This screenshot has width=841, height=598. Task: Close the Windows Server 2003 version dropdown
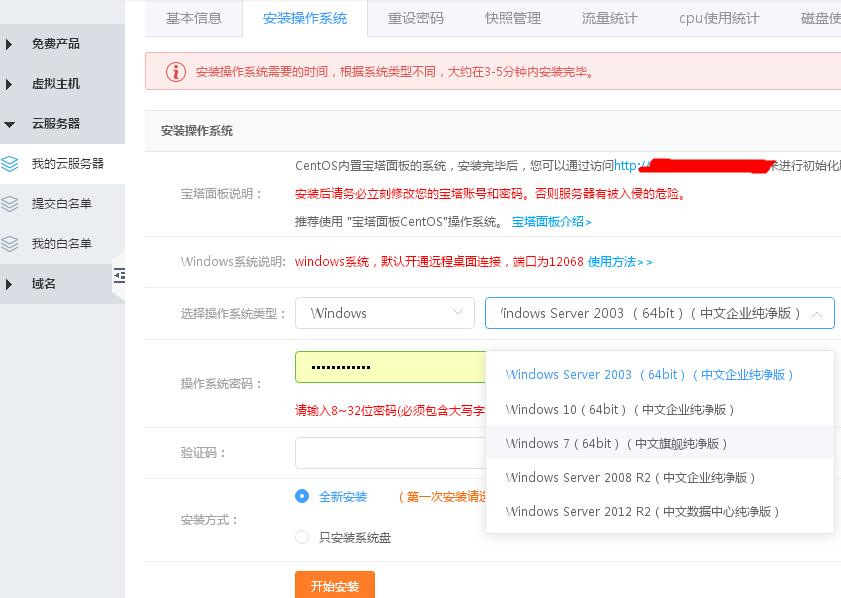660,313
